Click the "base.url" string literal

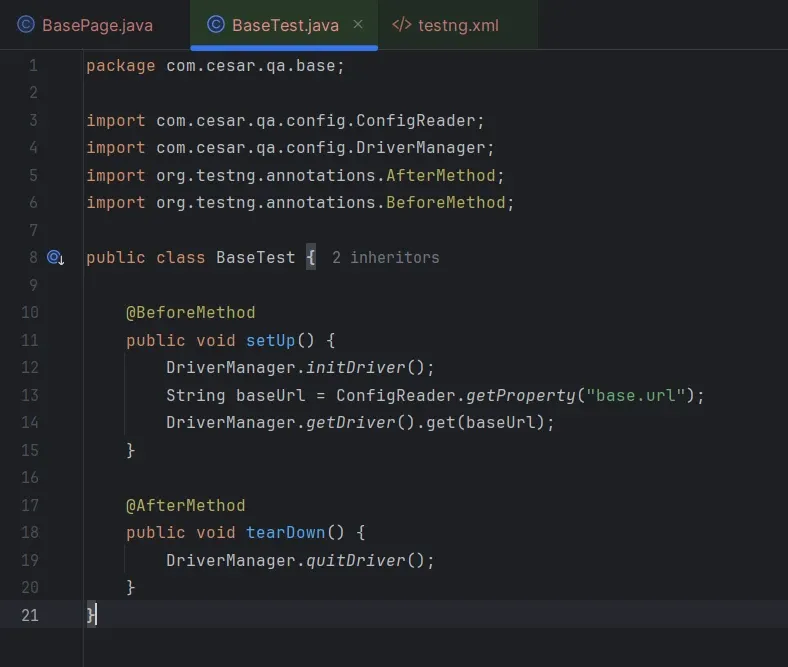click(636, 395)
